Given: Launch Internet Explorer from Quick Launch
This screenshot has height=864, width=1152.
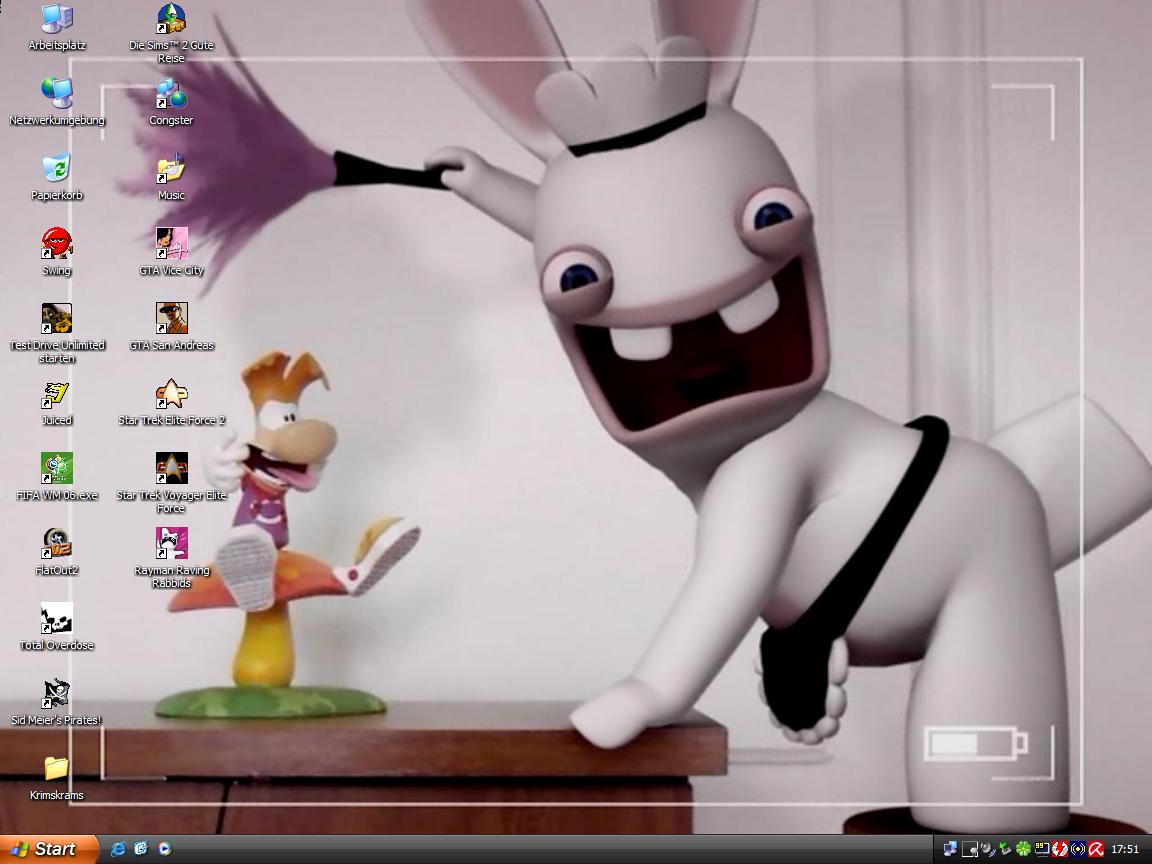Looking at the screenshot, I should point(119,849).
